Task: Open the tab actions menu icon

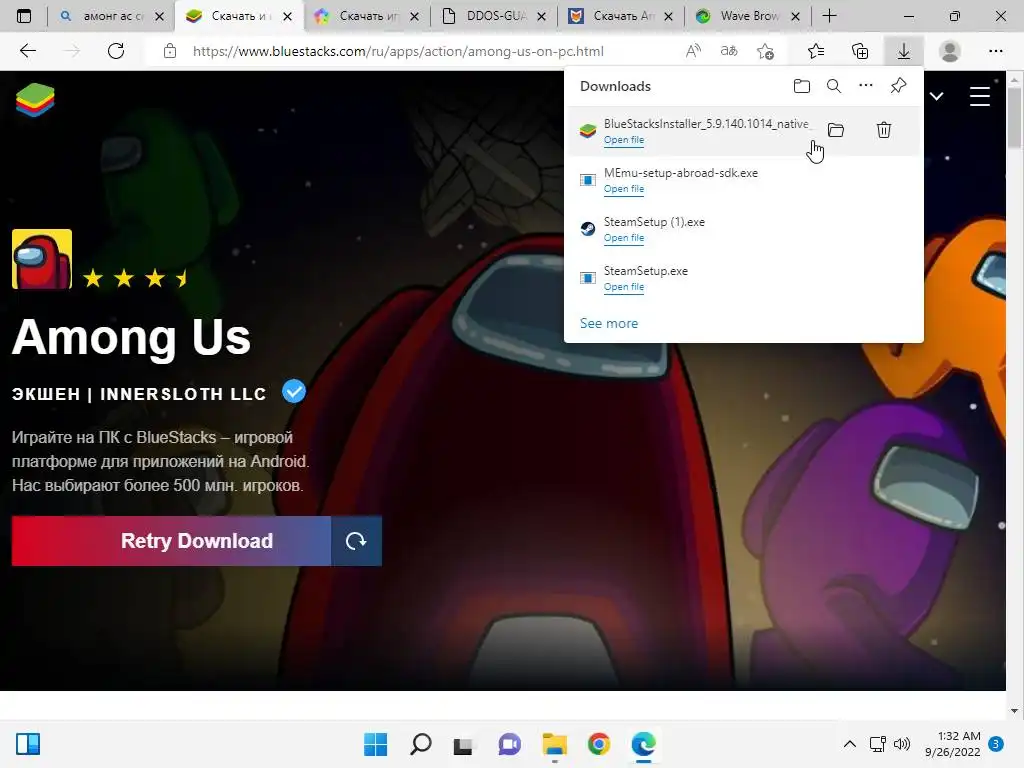Action: pos(24,16)
